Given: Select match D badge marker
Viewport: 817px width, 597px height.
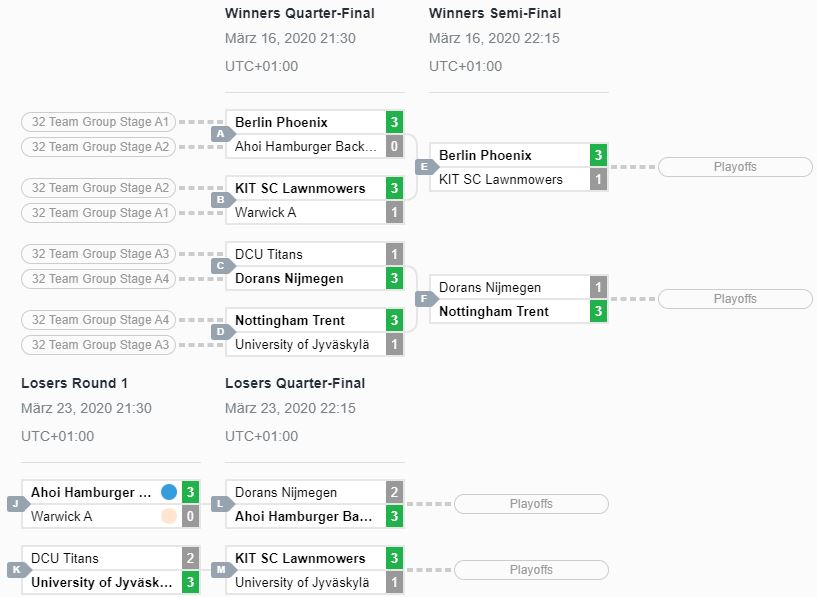Looking at the screenshot, I should point(222,332).
